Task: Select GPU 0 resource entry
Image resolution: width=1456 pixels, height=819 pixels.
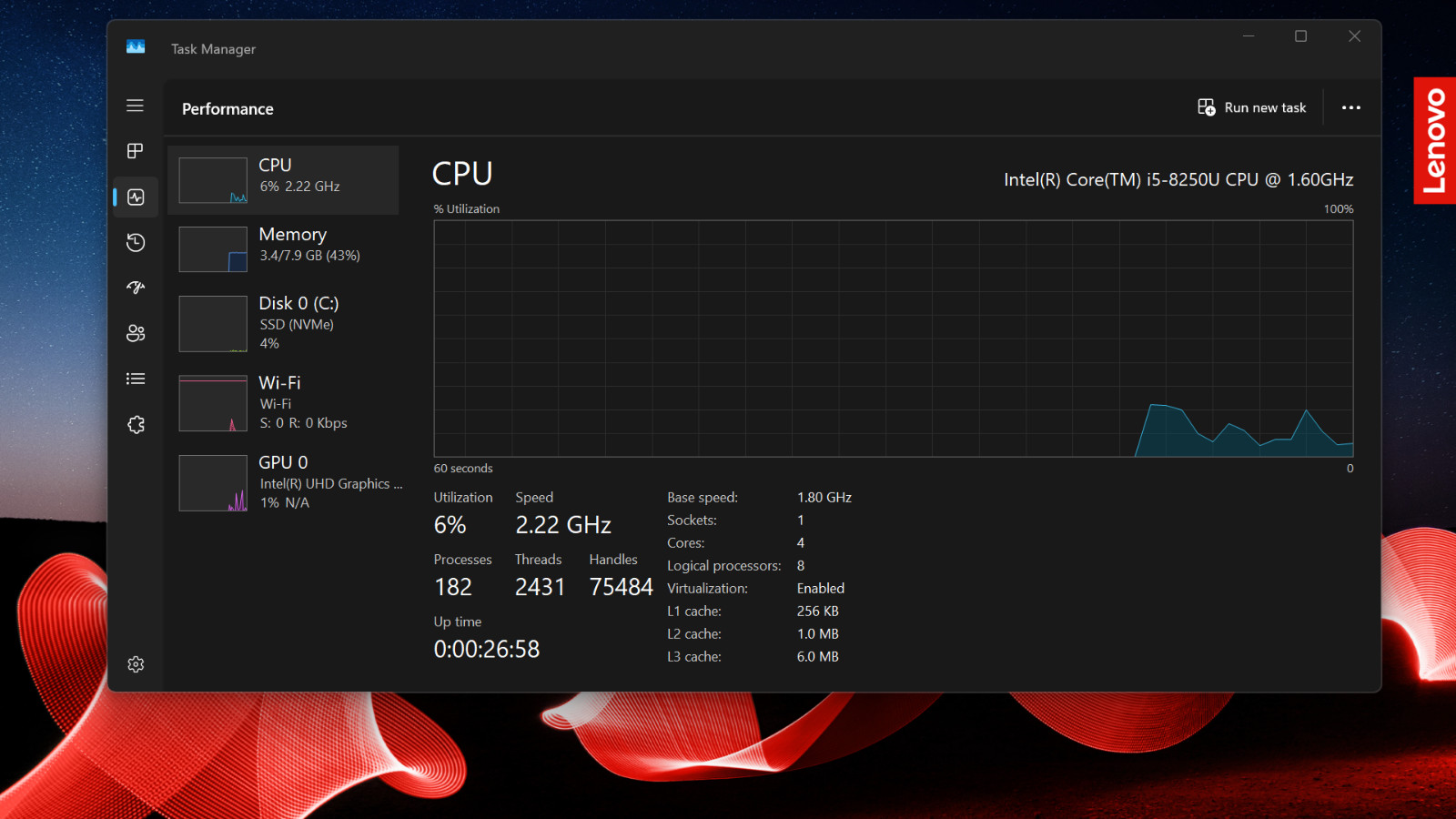Action: click(283, 482)
